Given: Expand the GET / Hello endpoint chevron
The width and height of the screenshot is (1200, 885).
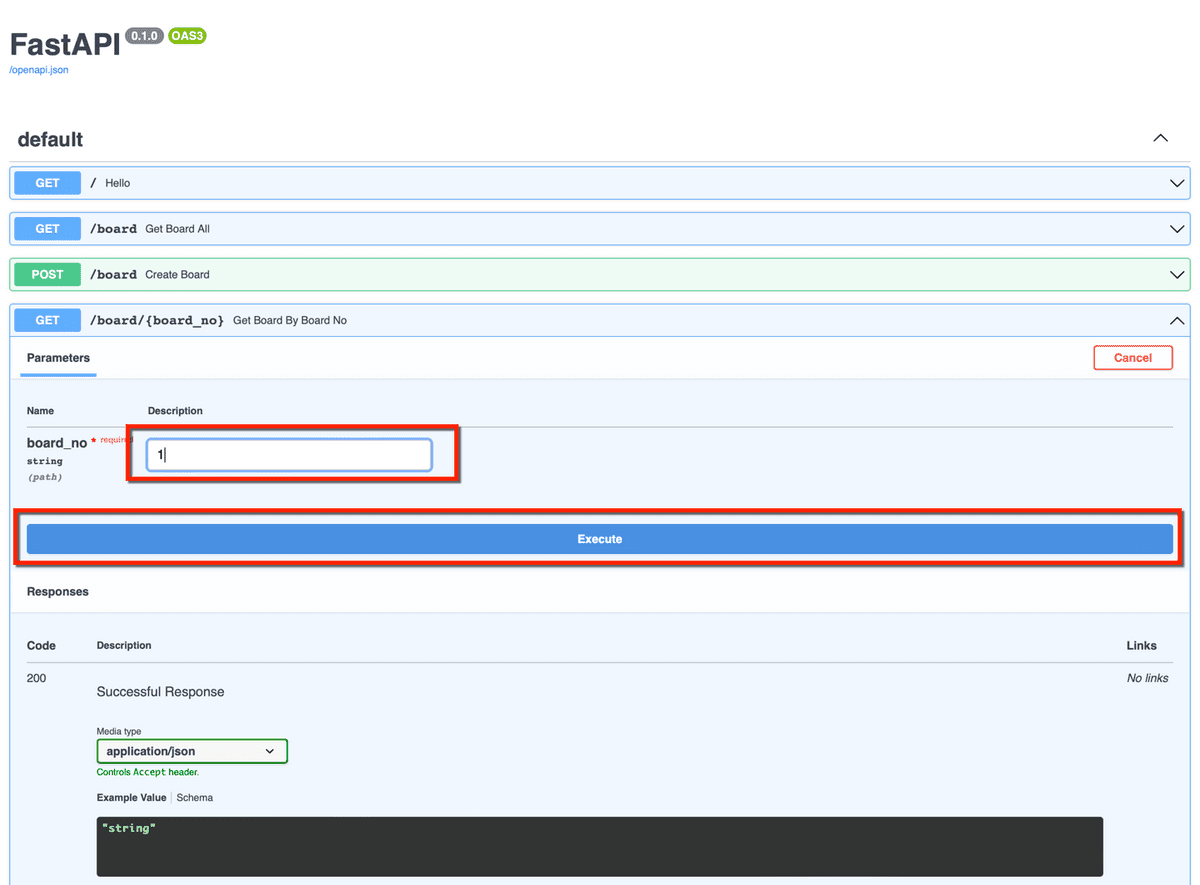Looking at the screenshot, I should tap(1177, 183).
